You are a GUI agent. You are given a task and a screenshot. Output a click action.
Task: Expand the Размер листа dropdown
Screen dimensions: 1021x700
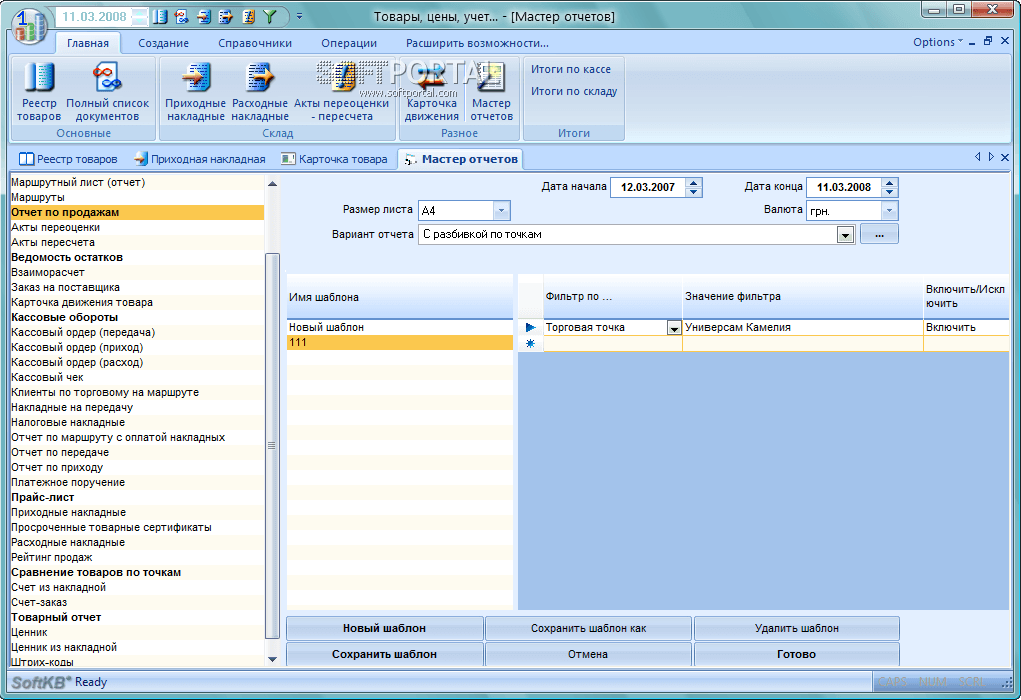pos(501,211)
